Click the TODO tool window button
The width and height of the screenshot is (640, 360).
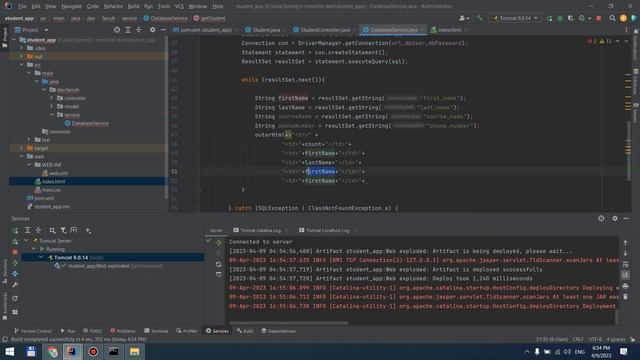coord(92,331)
